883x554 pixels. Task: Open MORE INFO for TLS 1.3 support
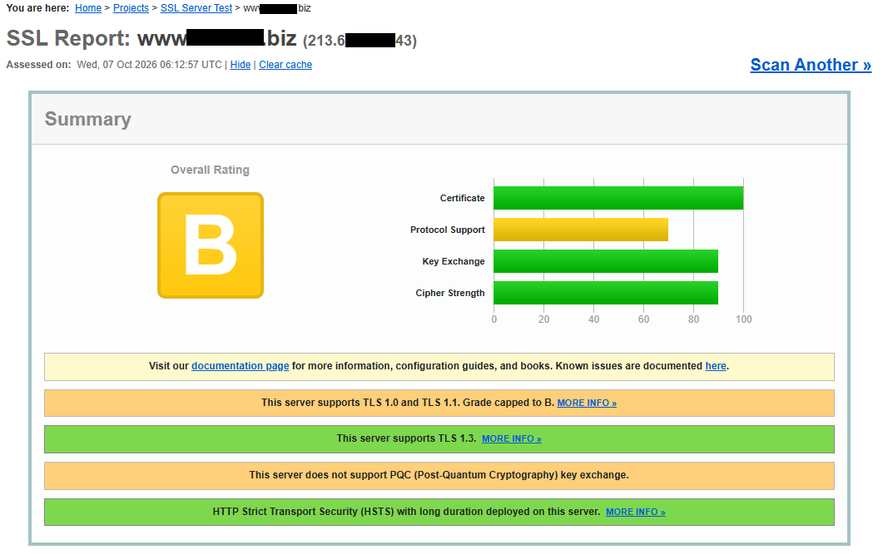coord(511,439)
